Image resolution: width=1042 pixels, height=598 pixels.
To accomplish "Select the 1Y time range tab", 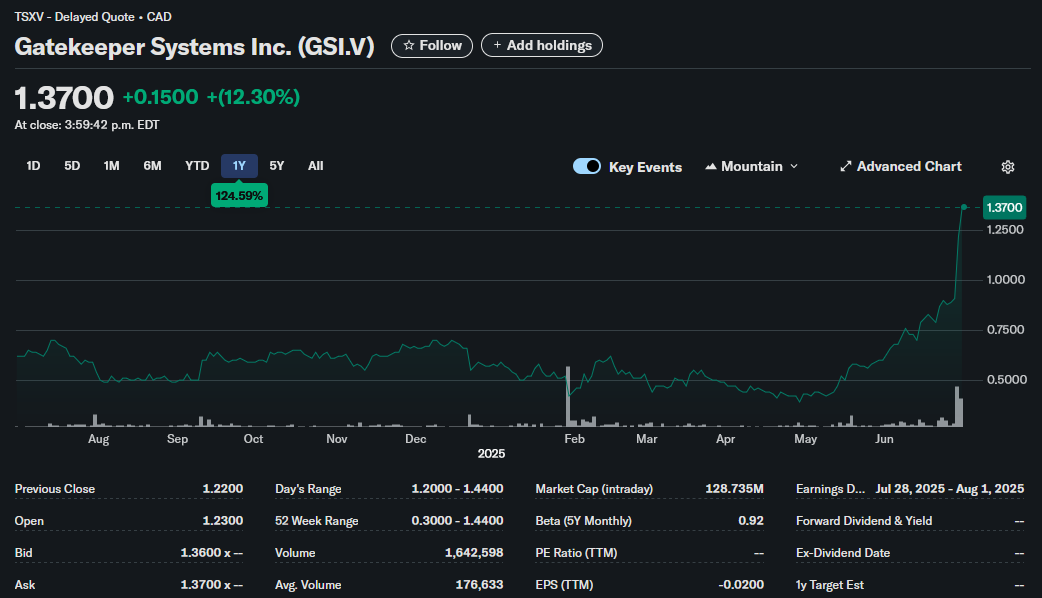I will tap(239, 166).
